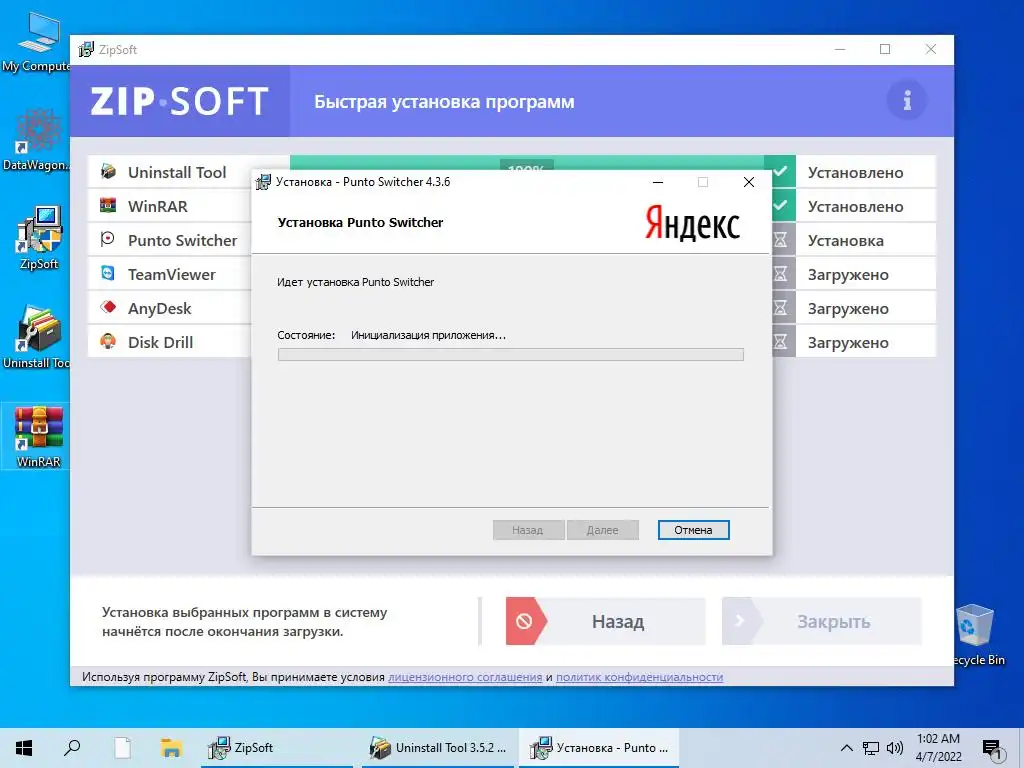Click the red Назад button in ZipSoft
1024x768 pixels.
pos(605,621)
